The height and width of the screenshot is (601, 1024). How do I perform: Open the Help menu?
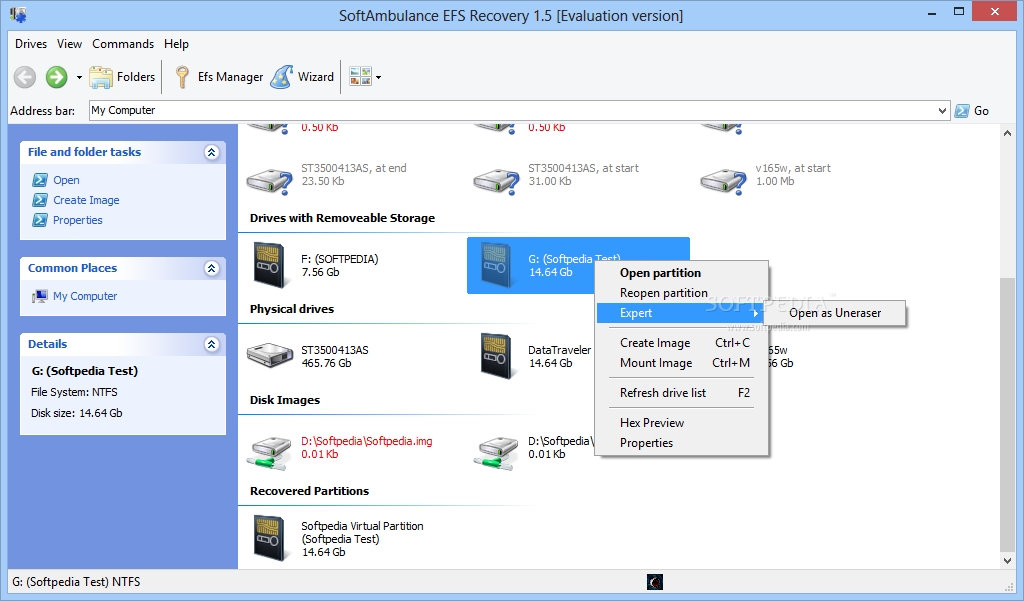coord(176,44)
